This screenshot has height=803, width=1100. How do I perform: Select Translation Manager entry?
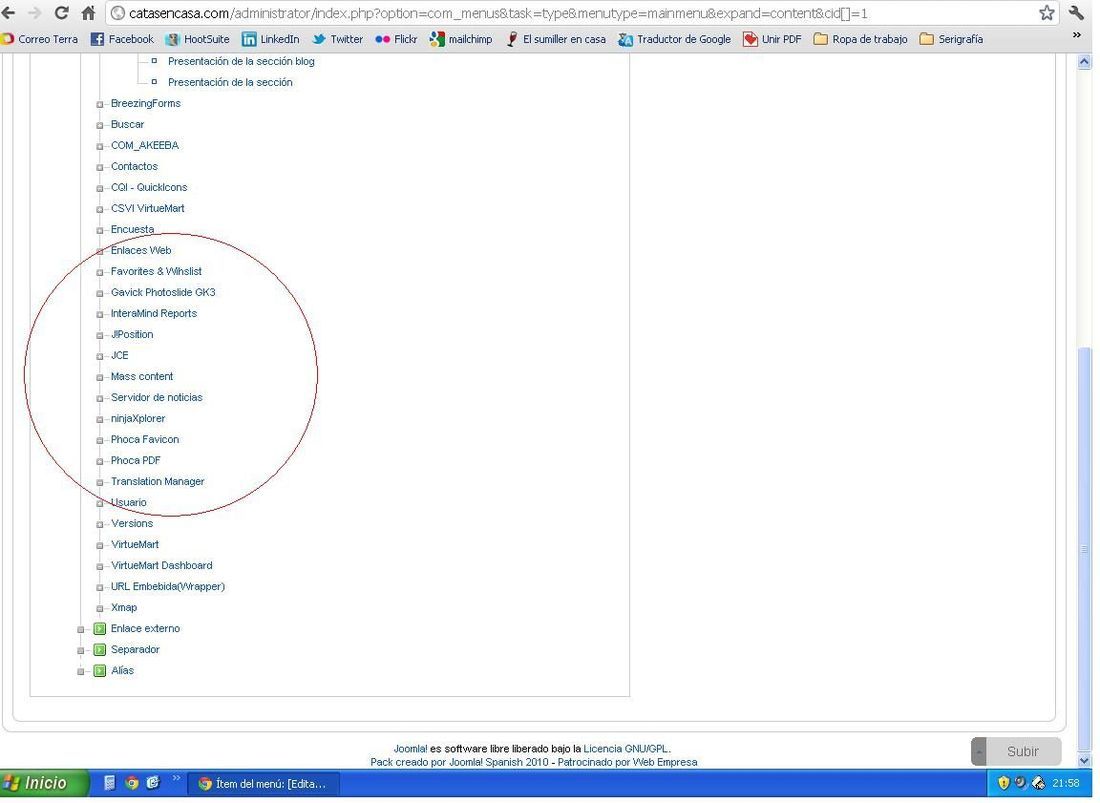[157, 483]
